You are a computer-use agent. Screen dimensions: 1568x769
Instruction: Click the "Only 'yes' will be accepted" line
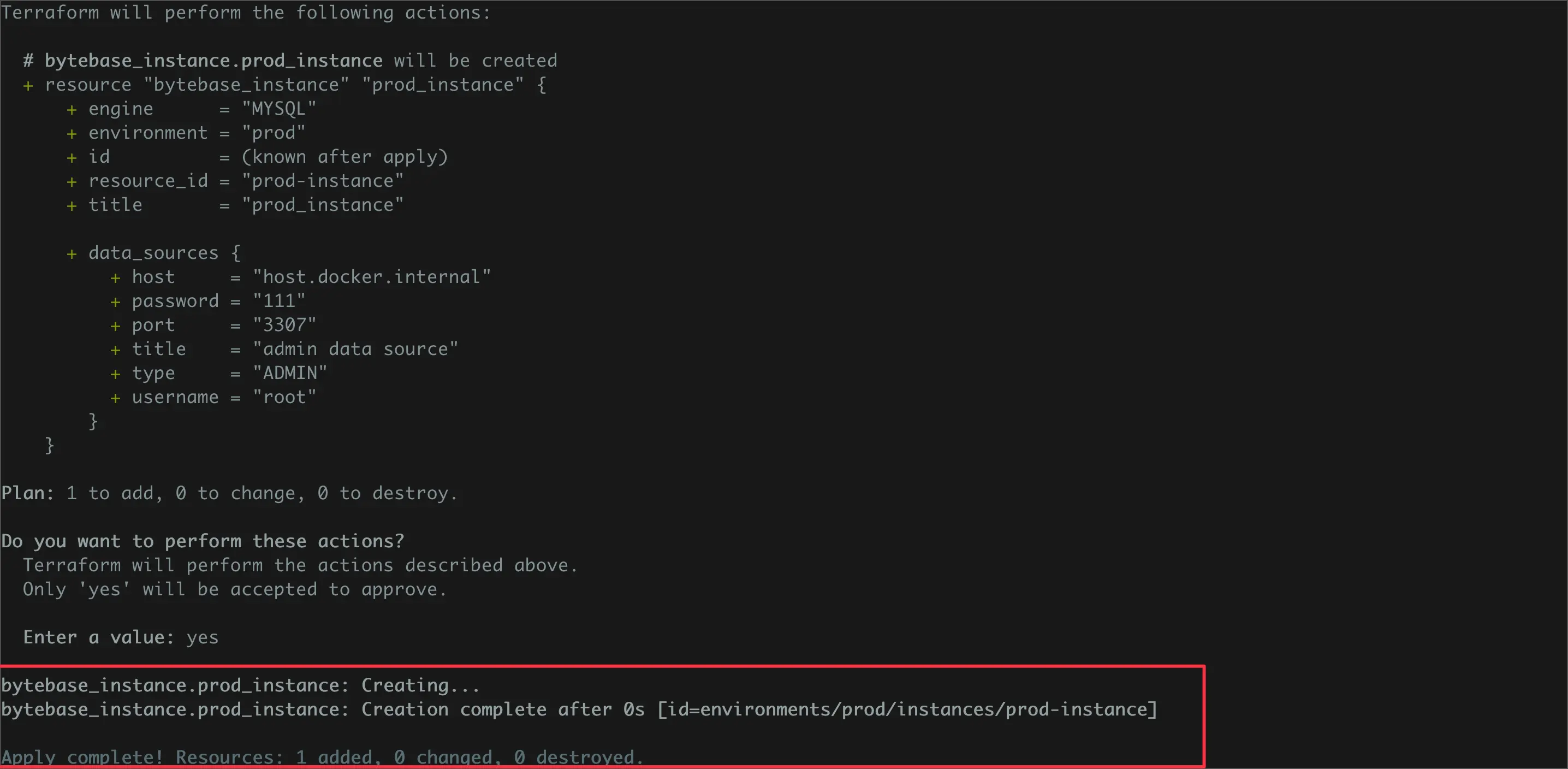point(234,589)
